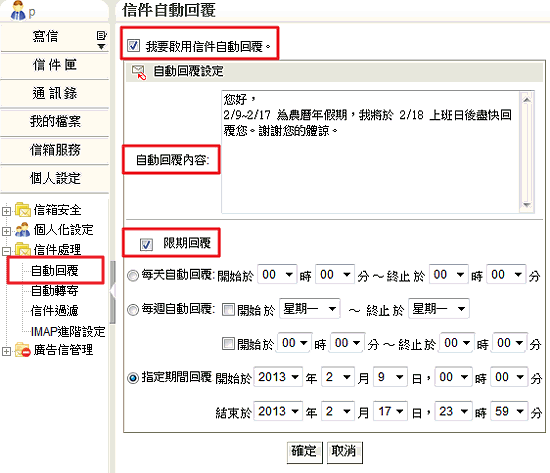Expand the 個人化設定 tree node
This screenshot has width=550, height=473.
pos(6,231)
